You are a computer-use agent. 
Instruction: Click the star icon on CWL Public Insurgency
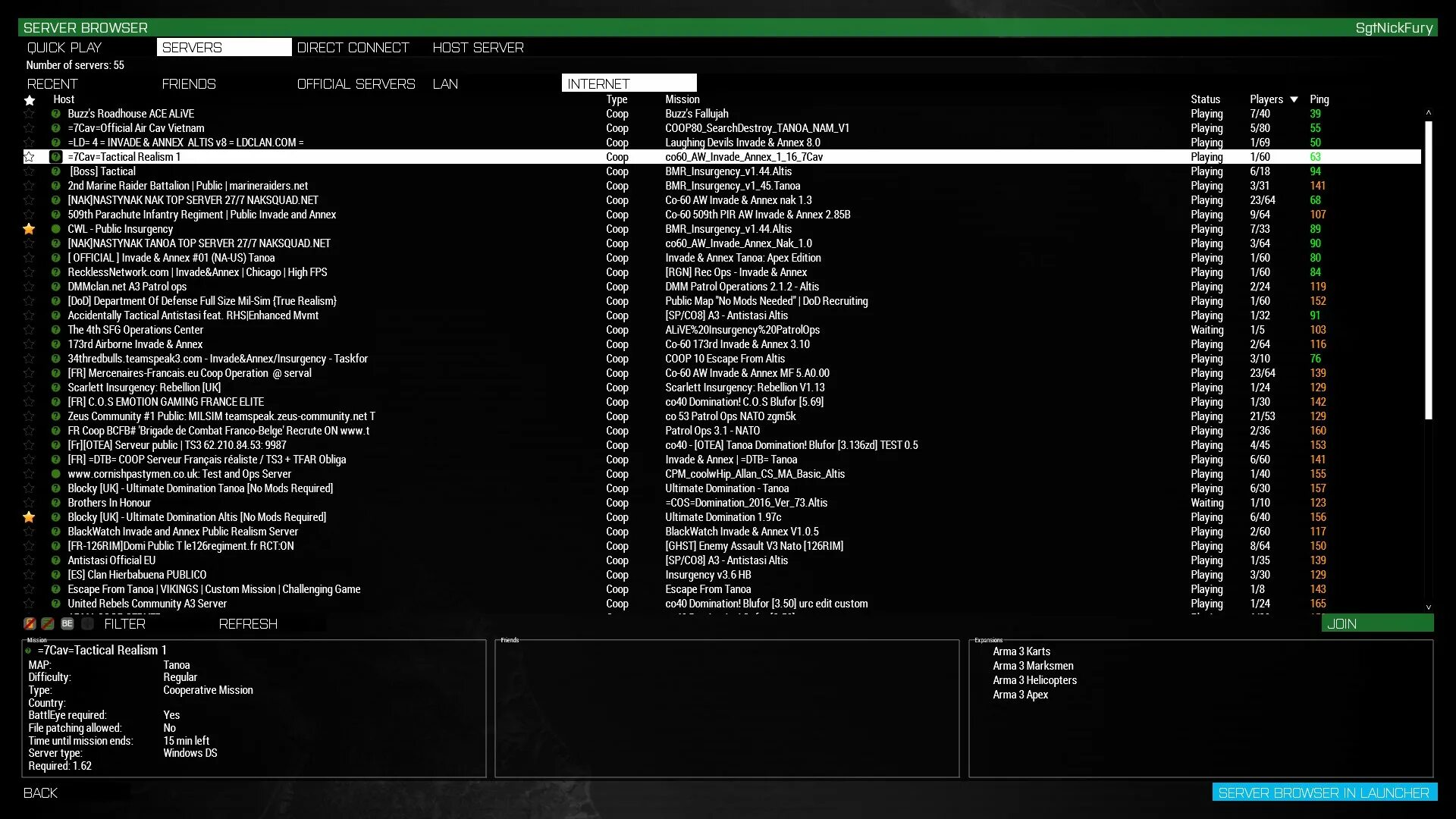pyautogui.click(x=29, y=228)
